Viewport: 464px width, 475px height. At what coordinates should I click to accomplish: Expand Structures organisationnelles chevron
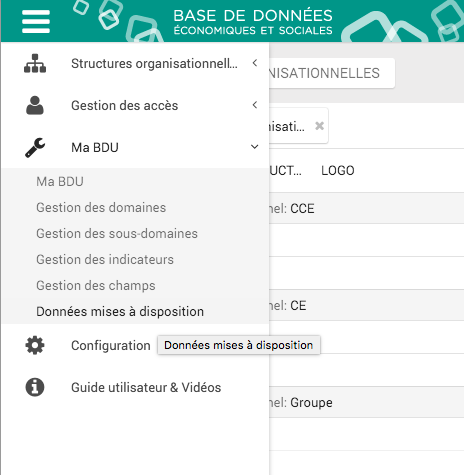point(255,63)
